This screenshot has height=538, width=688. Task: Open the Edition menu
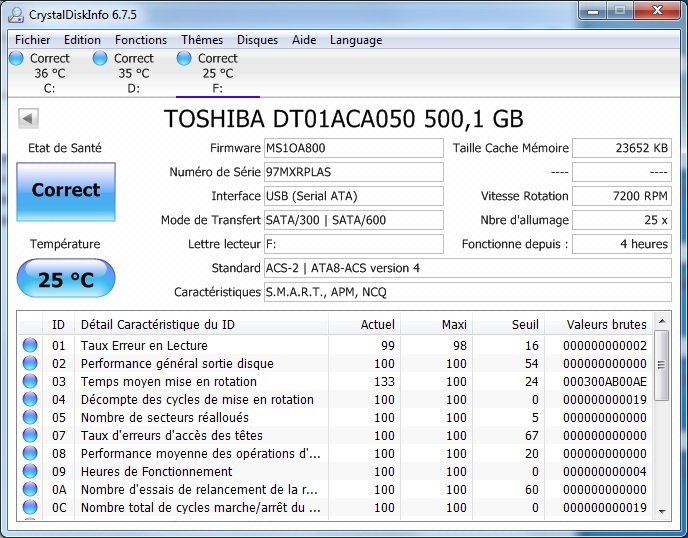(82, 40)
